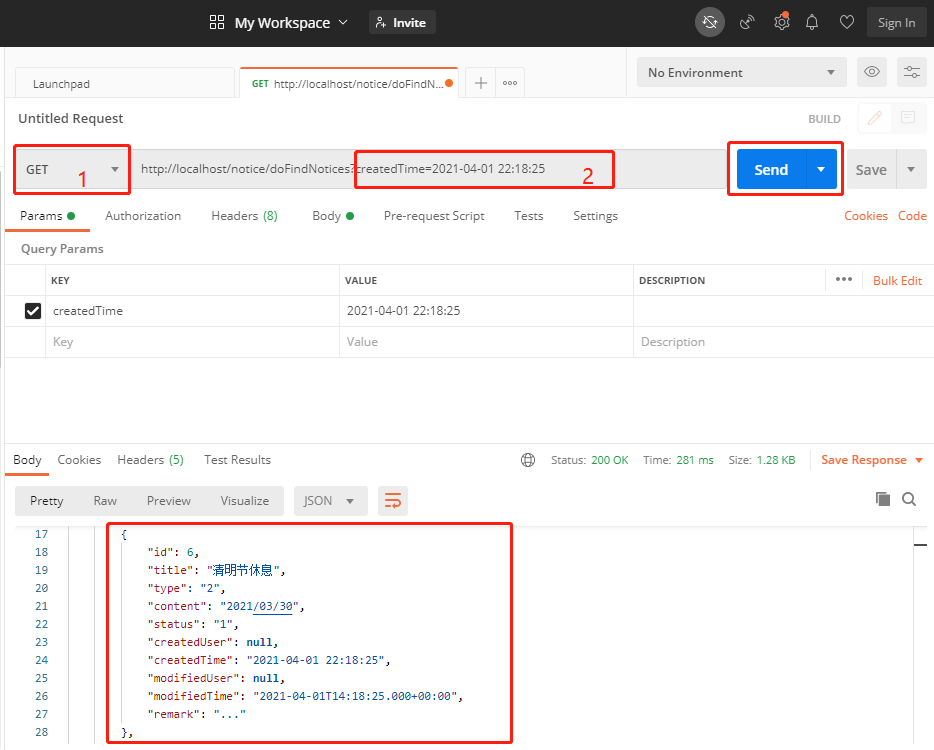Open the request Settings tab
The height and width of the screenshot is (750, 934).
coord(595,216)
